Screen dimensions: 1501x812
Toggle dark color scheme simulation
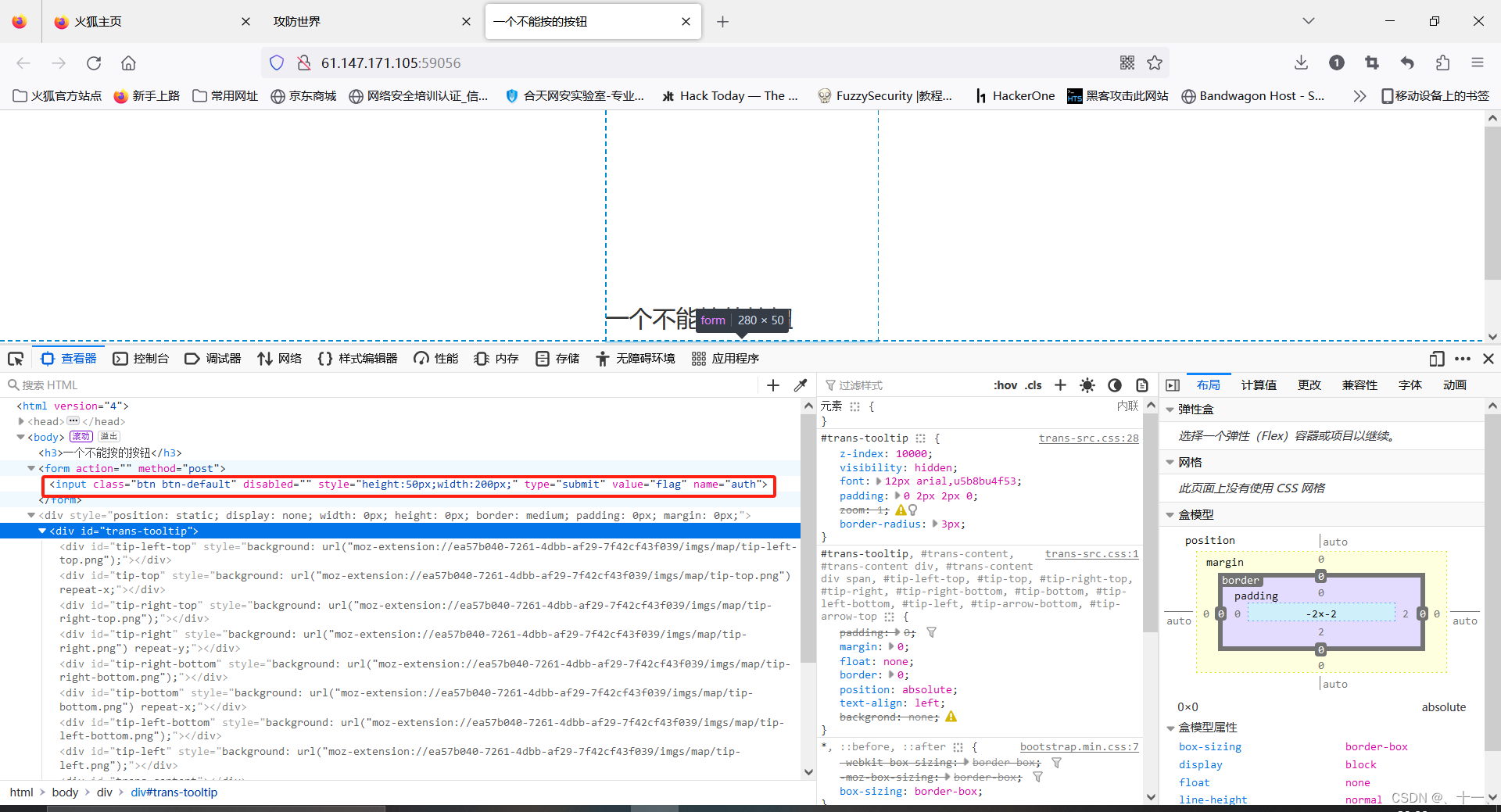click(1115, 385)
